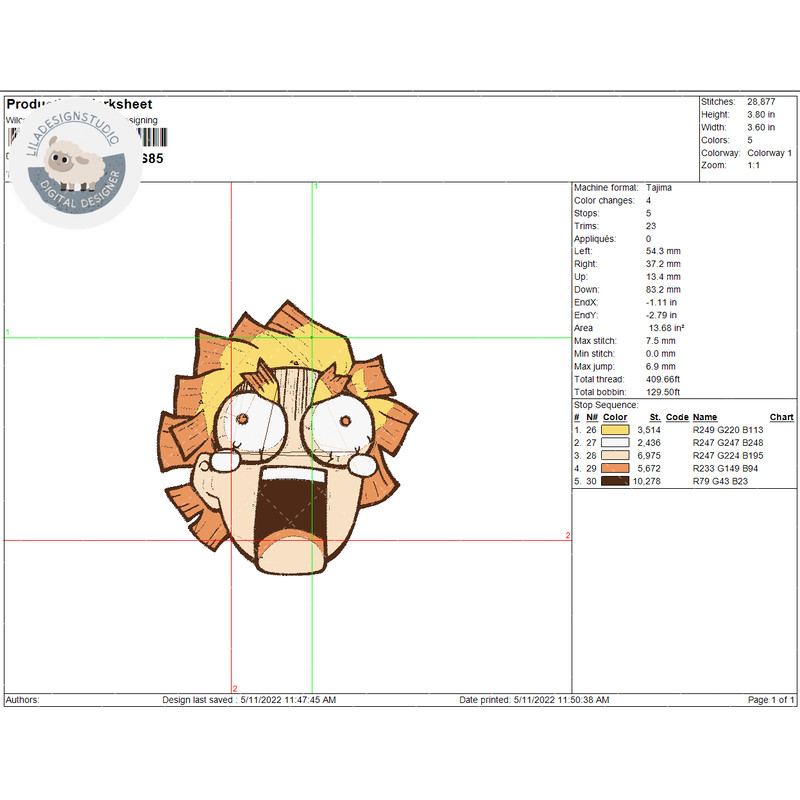The width and height of the screenshot is (800, 800).
Task: Click the barcode strip under the worksheet title
Action: pyautogui.click(x=150, y=137)
